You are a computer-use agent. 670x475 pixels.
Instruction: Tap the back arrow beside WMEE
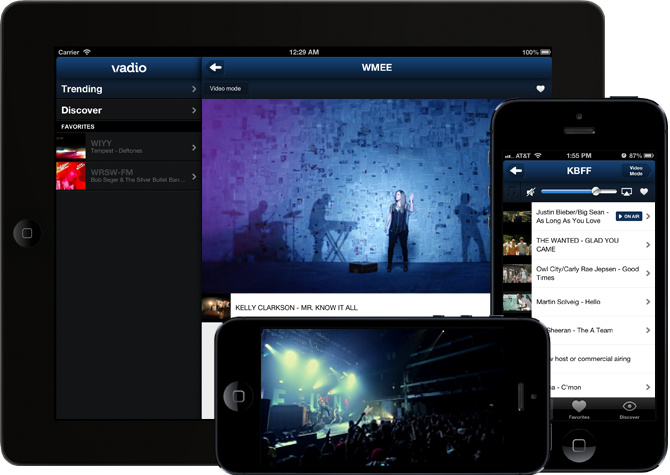[215, 68]
